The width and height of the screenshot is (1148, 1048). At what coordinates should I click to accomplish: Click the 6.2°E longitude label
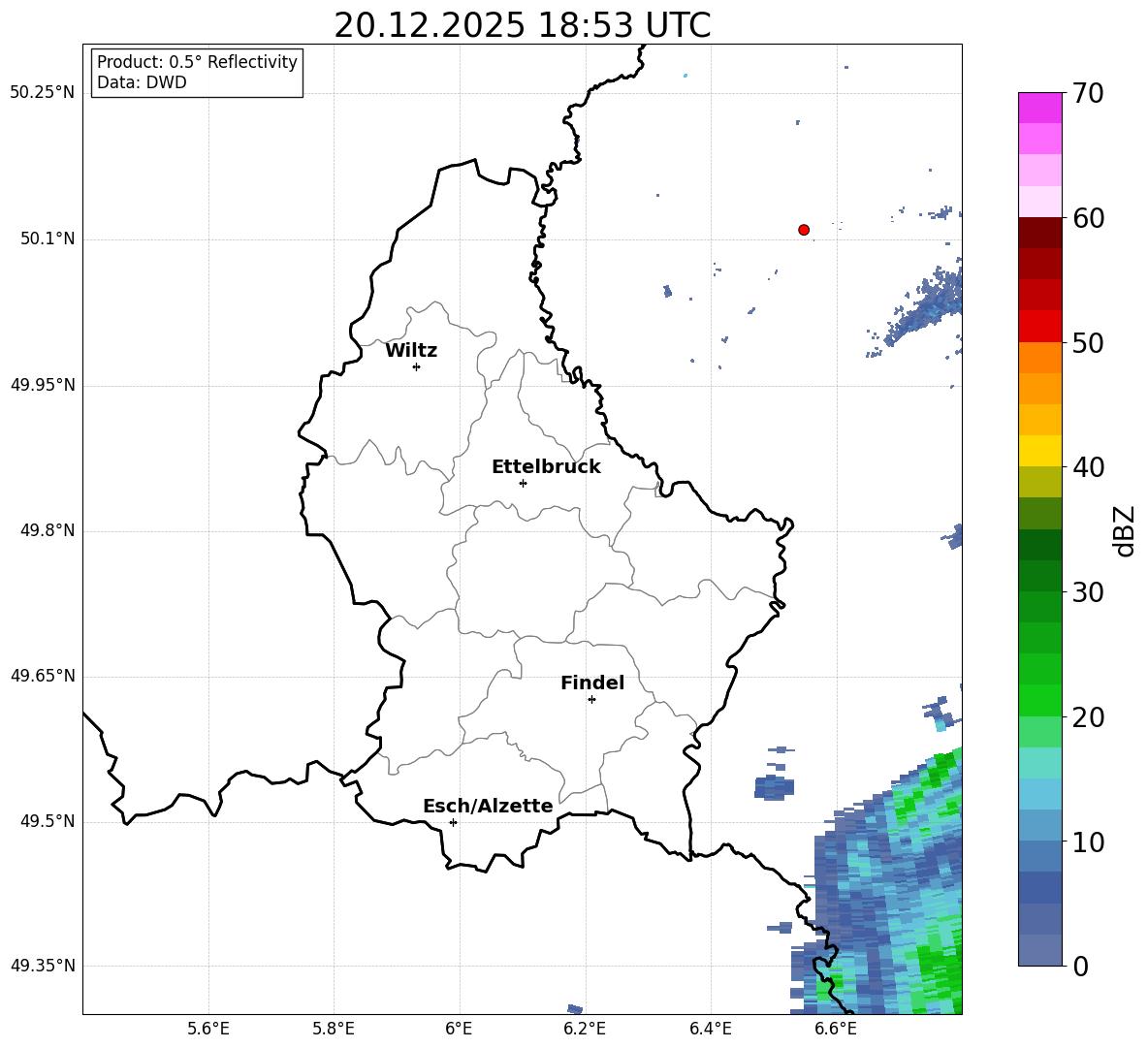[x=585, y=1029]
